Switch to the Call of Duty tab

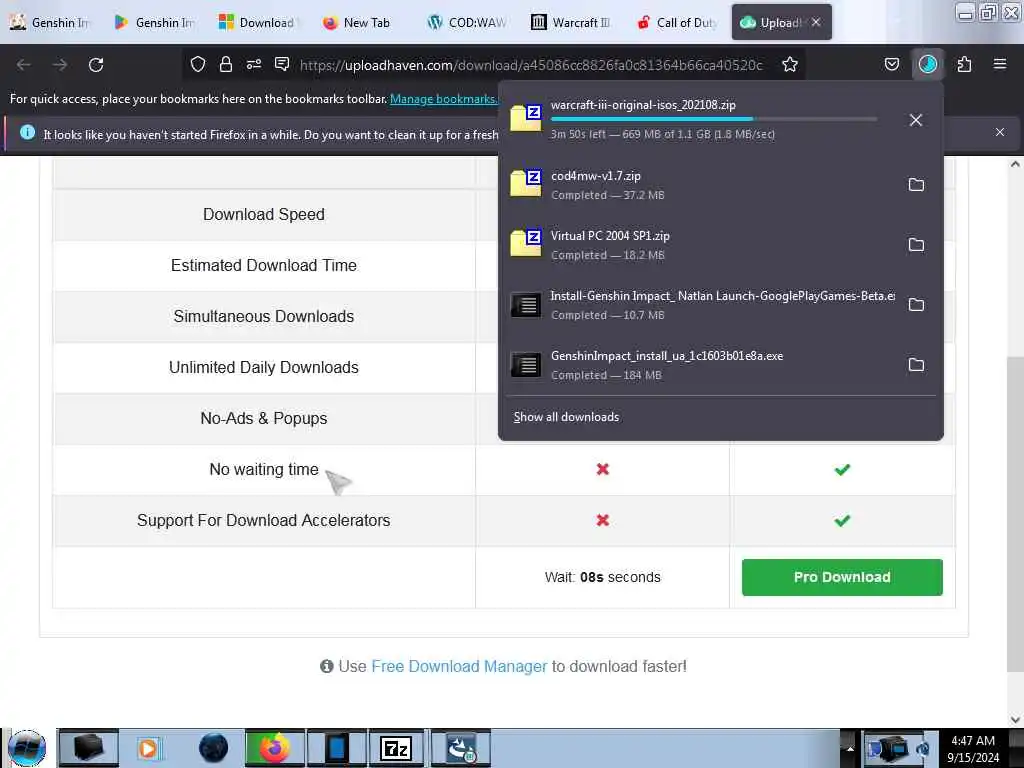click(675, 23)
